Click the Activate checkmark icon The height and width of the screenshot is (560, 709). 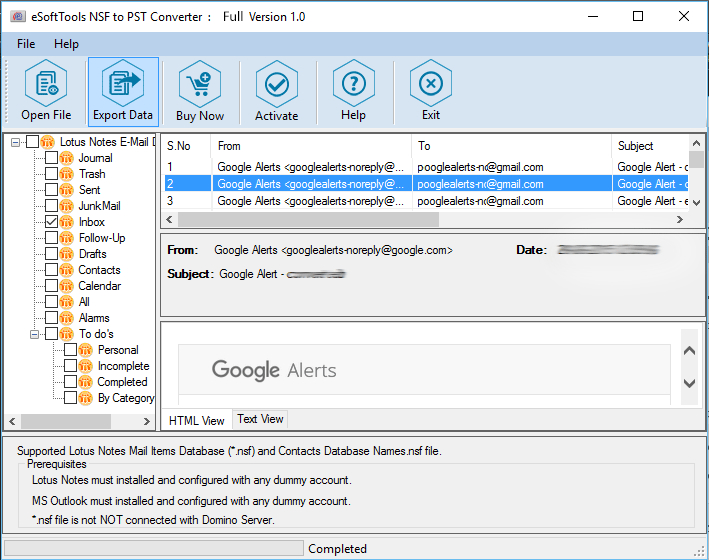point(277,84)
